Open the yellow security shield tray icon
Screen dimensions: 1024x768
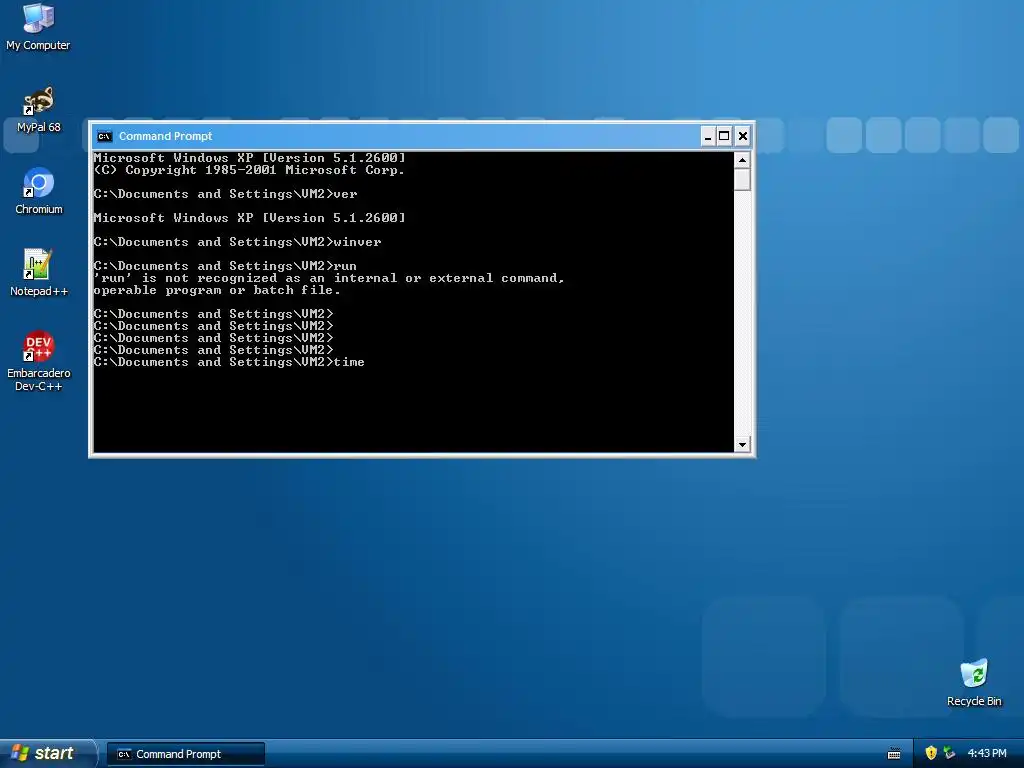click(931, 753)
